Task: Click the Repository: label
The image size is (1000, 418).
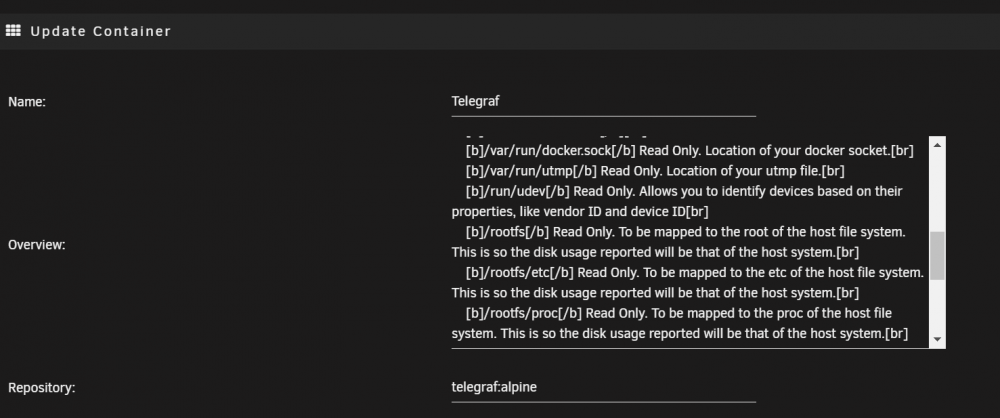Action: [41, 387]
